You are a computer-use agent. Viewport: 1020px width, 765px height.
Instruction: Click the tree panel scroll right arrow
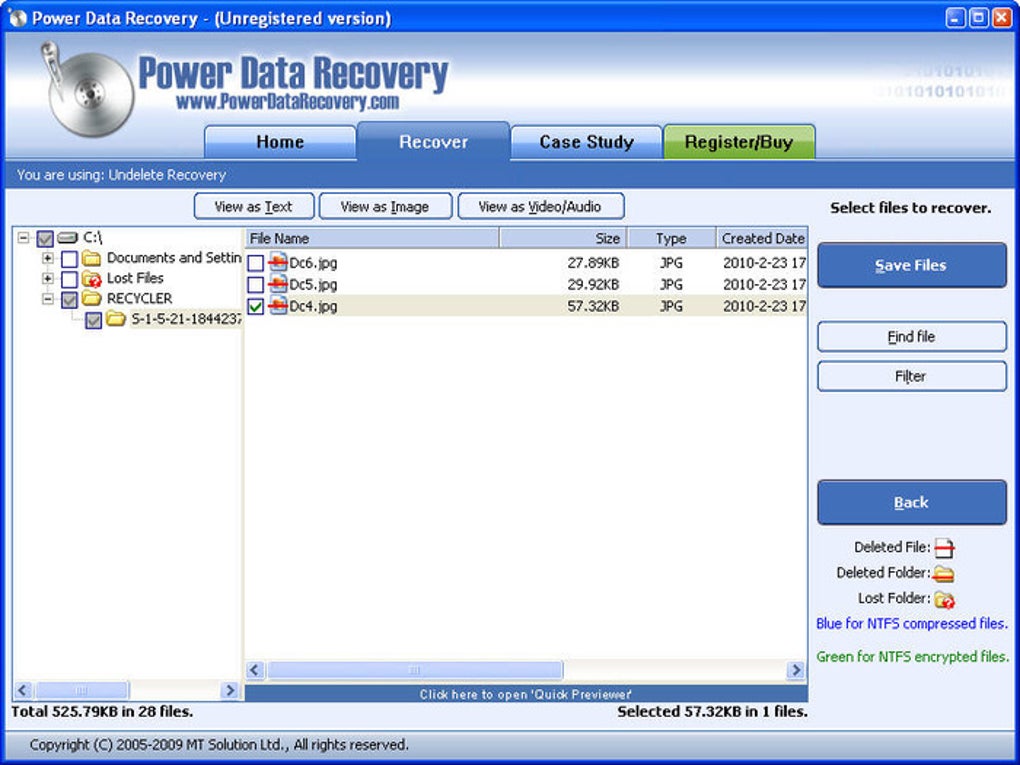click(229, 690)
